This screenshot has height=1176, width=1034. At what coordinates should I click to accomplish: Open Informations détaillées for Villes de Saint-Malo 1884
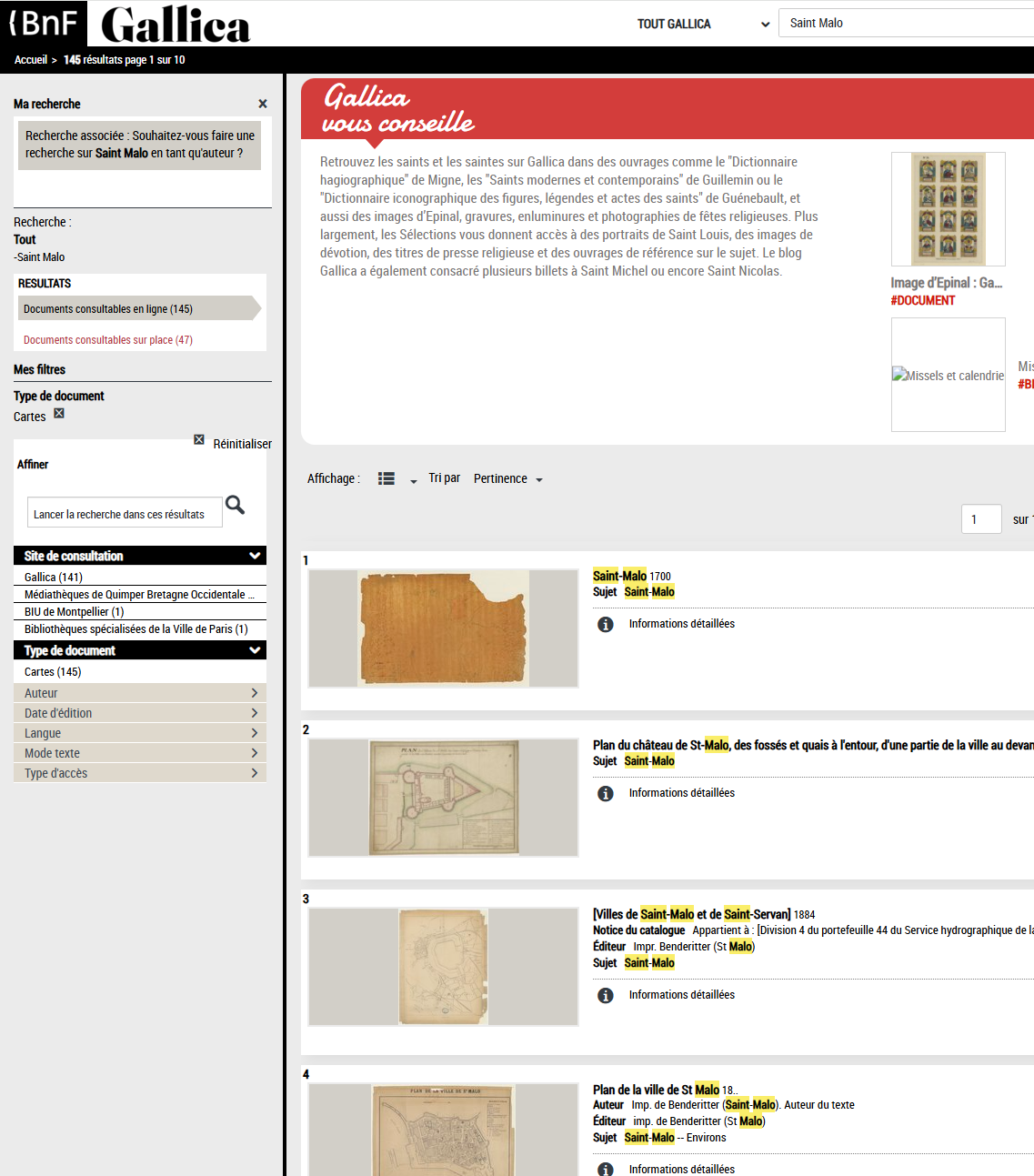(x=682, y=995)
